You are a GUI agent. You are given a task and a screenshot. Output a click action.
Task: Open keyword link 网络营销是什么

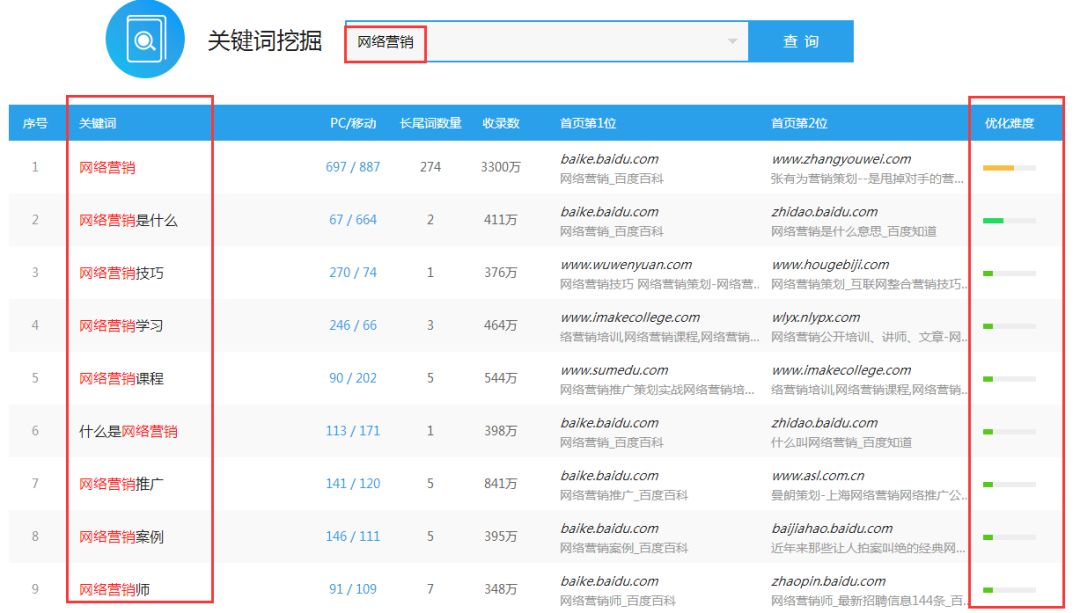pos(128,220)
